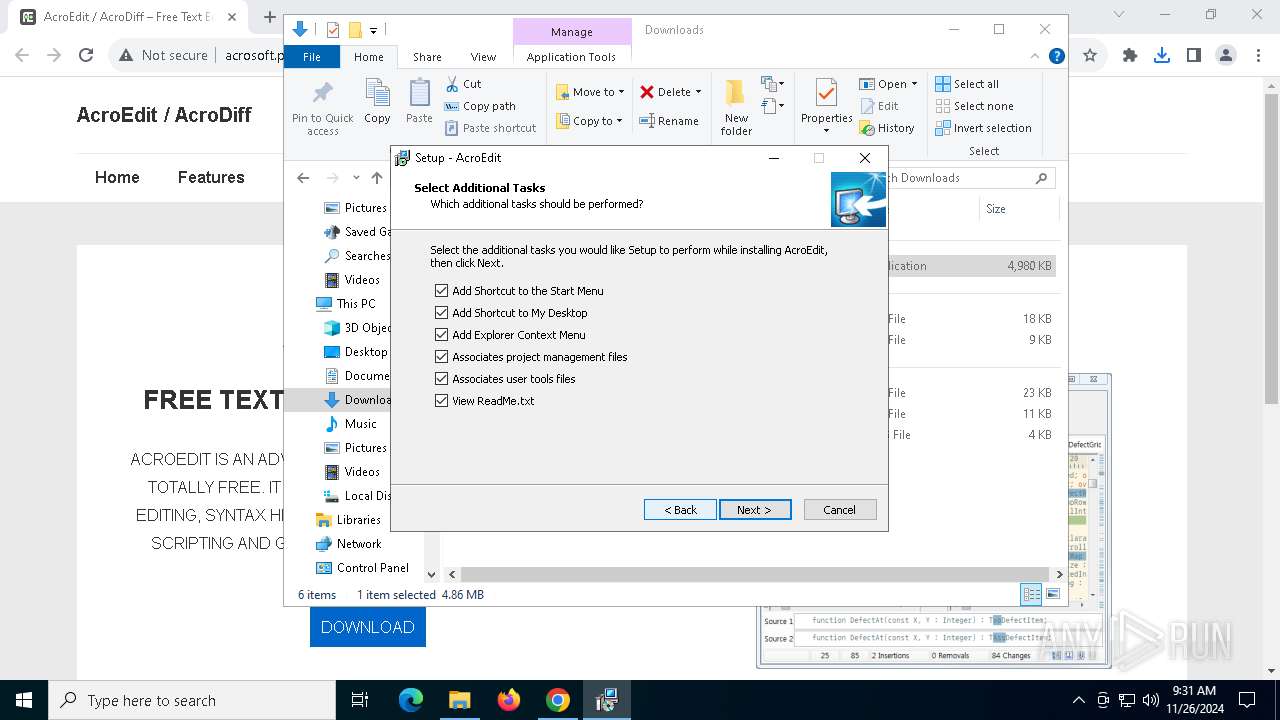Toggle Add Shortcut to My Desktop checkbox
The width and height of the screenshot is (1280, 720).
coord(441,313)
